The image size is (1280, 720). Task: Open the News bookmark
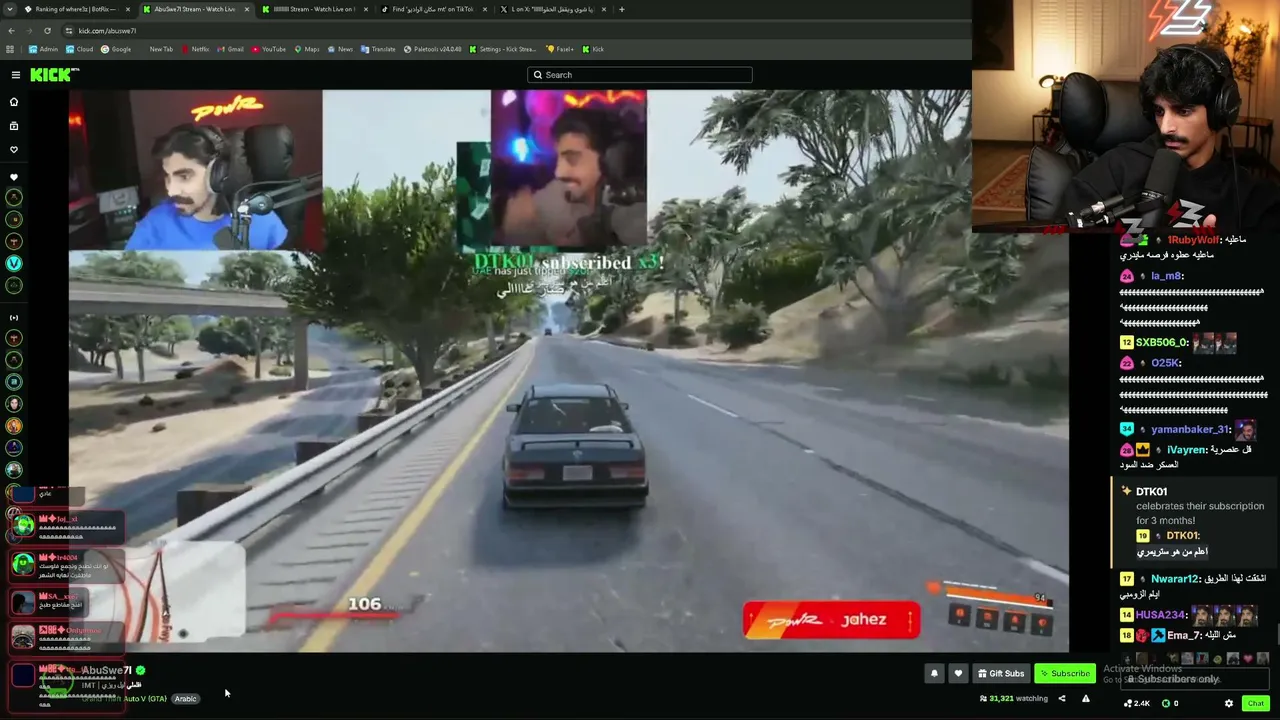click(x=340, y=49)
